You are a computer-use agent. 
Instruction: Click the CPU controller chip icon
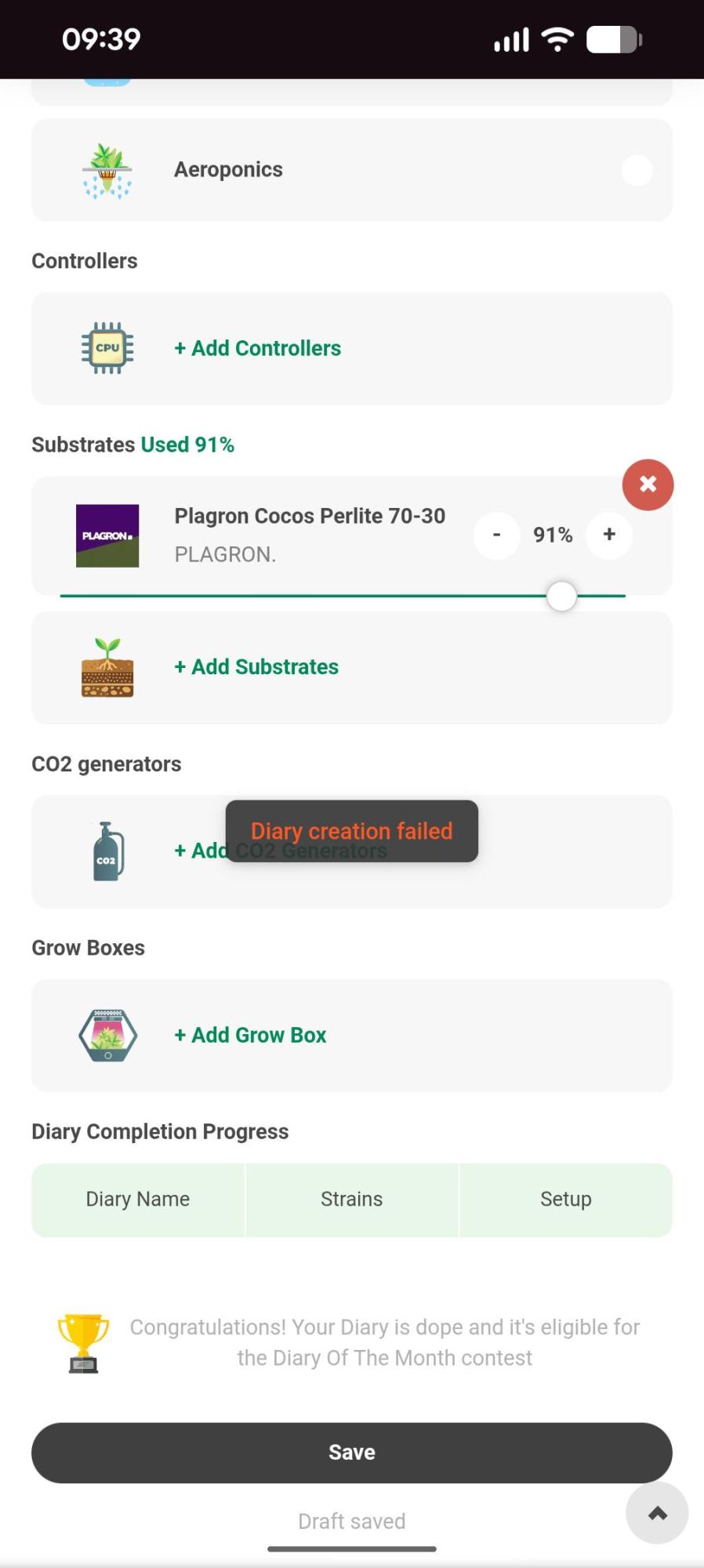tap(107, 348)
